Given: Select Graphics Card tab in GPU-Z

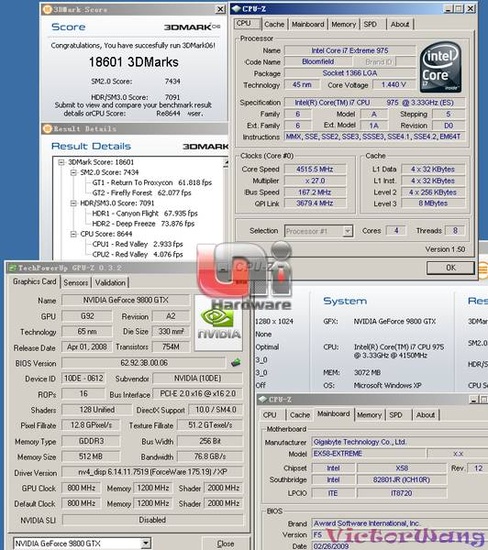Looking at the screenshot, I should (34, 282).
